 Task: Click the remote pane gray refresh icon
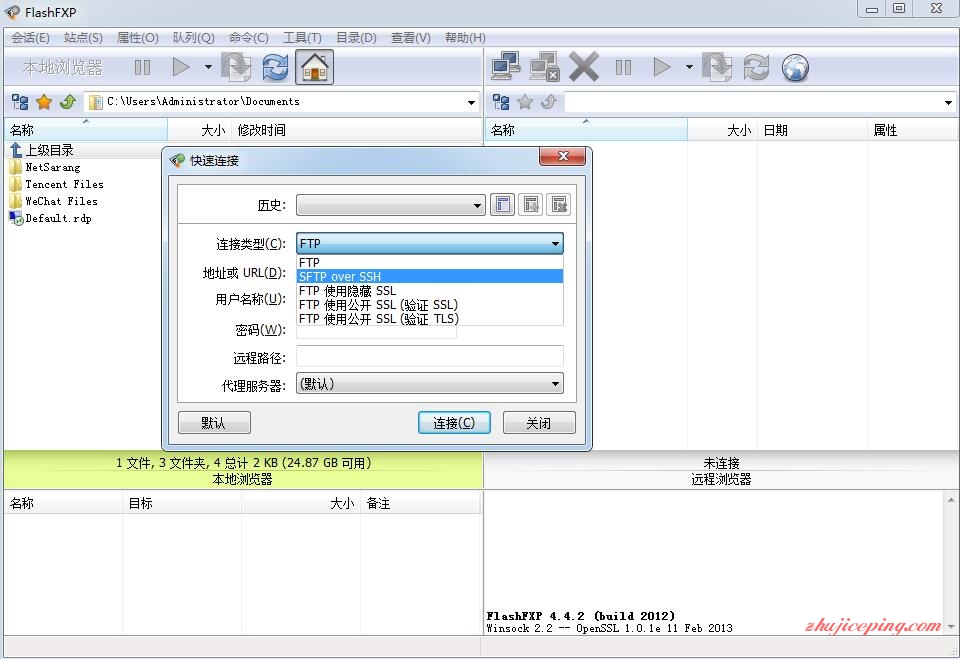(756, 67)
